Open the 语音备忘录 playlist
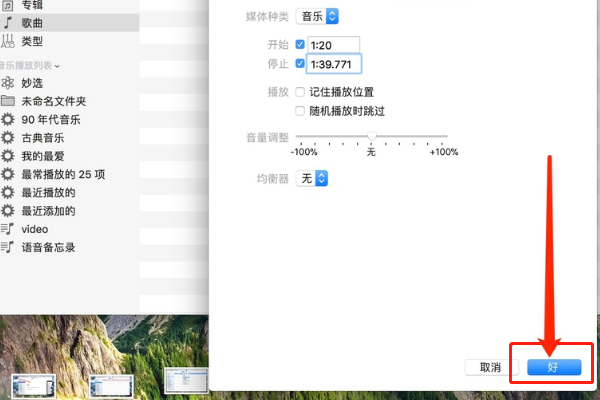 48,247
